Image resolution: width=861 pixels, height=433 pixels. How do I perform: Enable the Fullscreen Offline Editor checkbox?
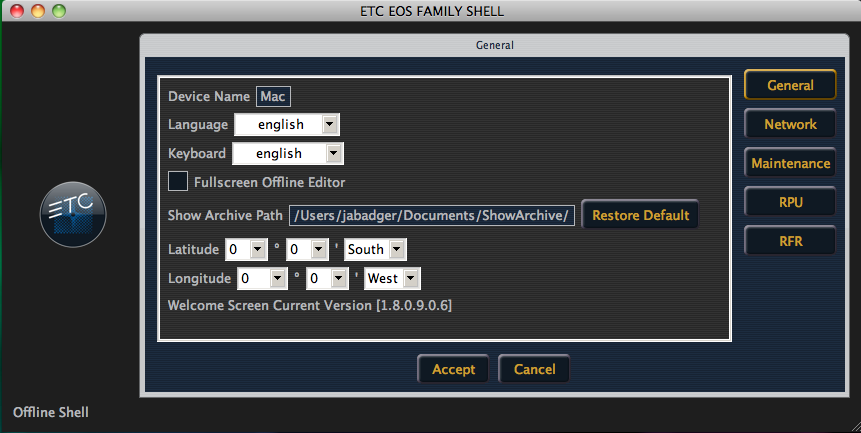pos(178,181)
